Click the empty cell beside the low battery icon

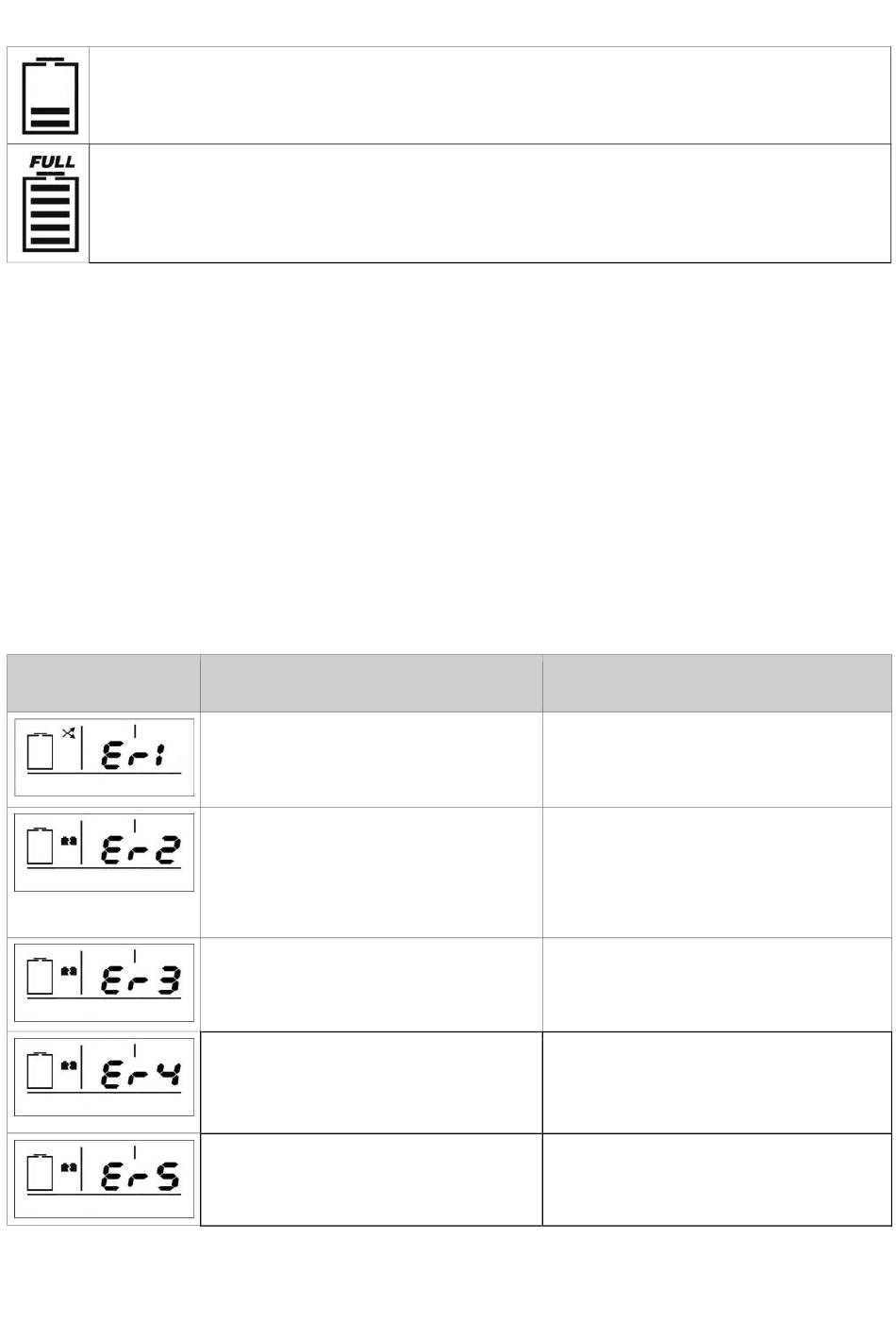pos(489,95)
